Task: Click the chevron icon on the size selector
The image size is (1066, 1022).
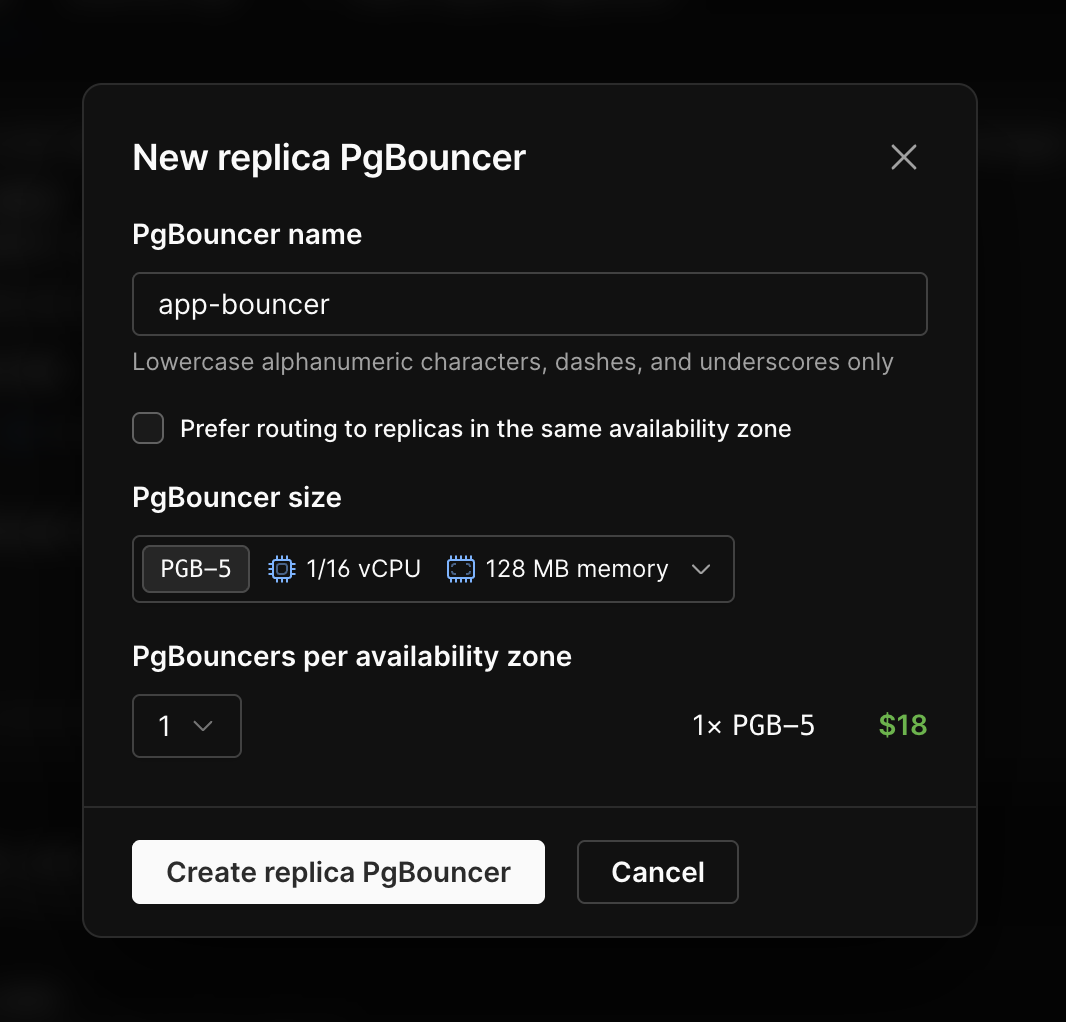Action: pos(701,568)
